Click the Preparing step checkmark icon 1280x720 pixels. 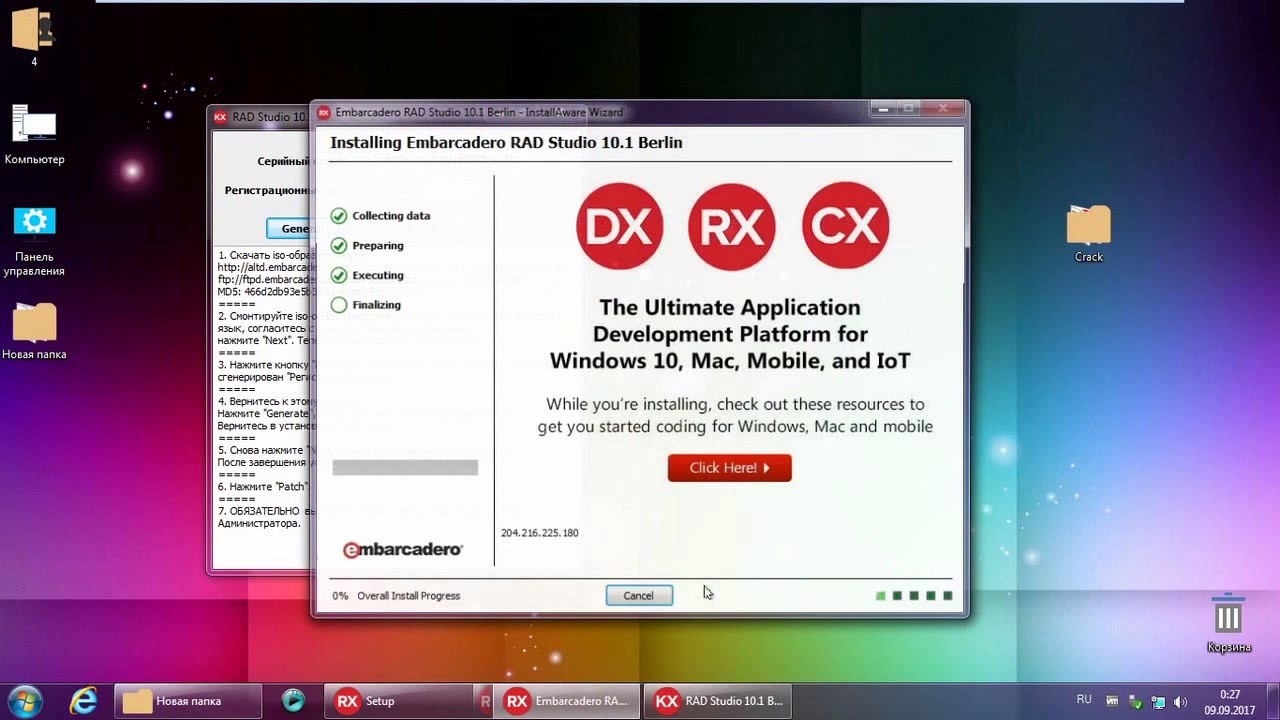point(339,246)
